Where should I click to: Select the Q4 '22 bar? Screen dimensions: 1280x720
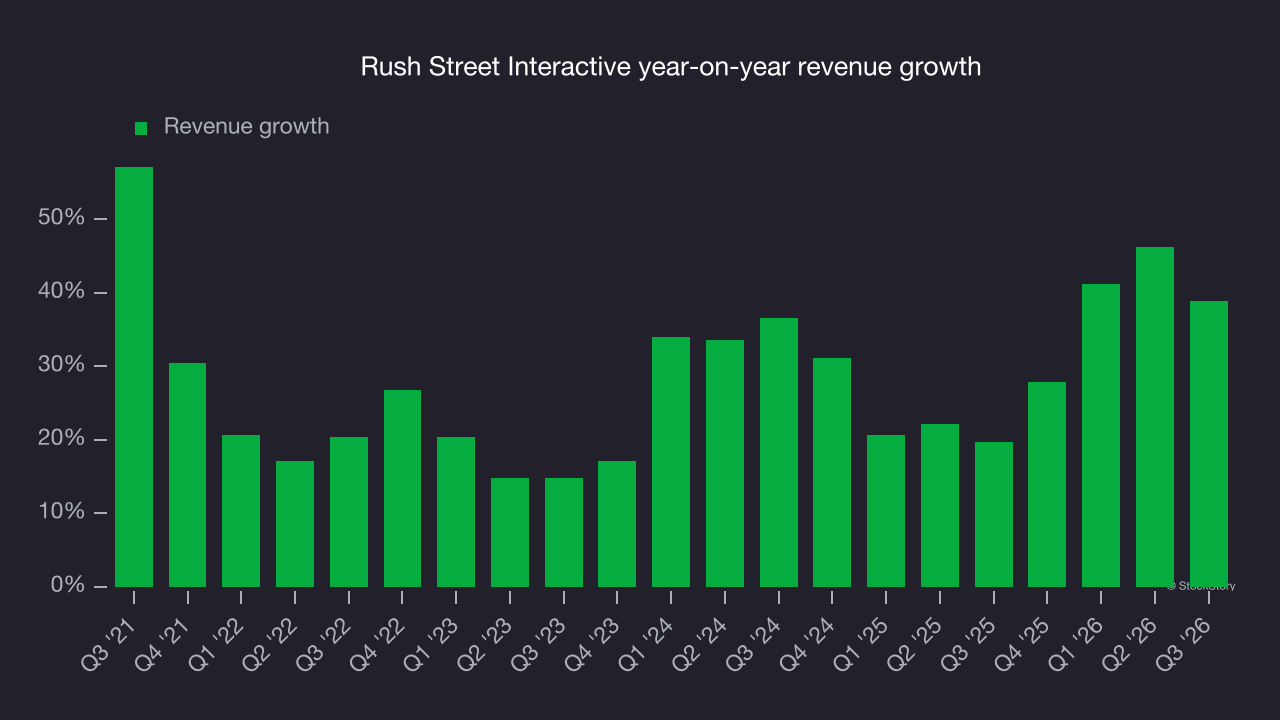click(x=402, y=488)
